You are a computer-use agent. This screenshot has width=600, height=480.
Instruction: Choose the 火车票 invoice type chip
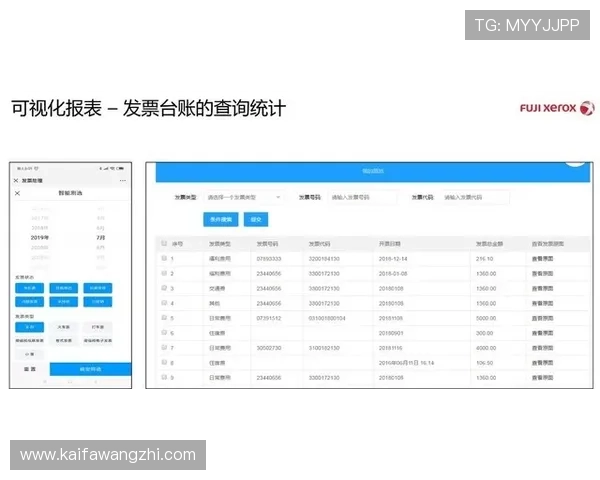pyautogui.click(x=64, y=327)
